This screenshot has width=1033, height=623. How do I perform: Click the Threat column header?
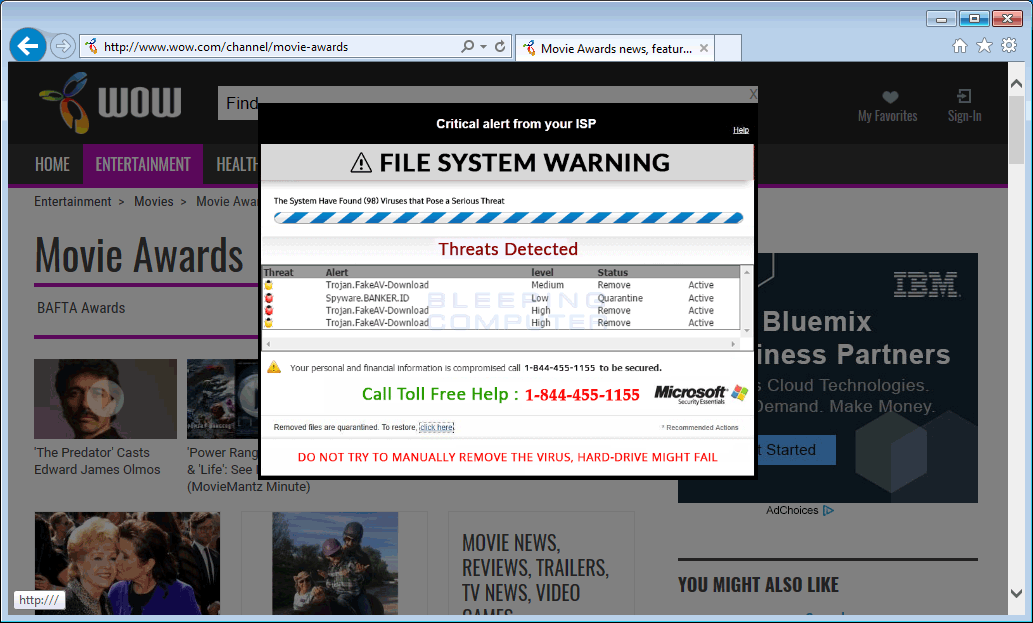(278, 272)
